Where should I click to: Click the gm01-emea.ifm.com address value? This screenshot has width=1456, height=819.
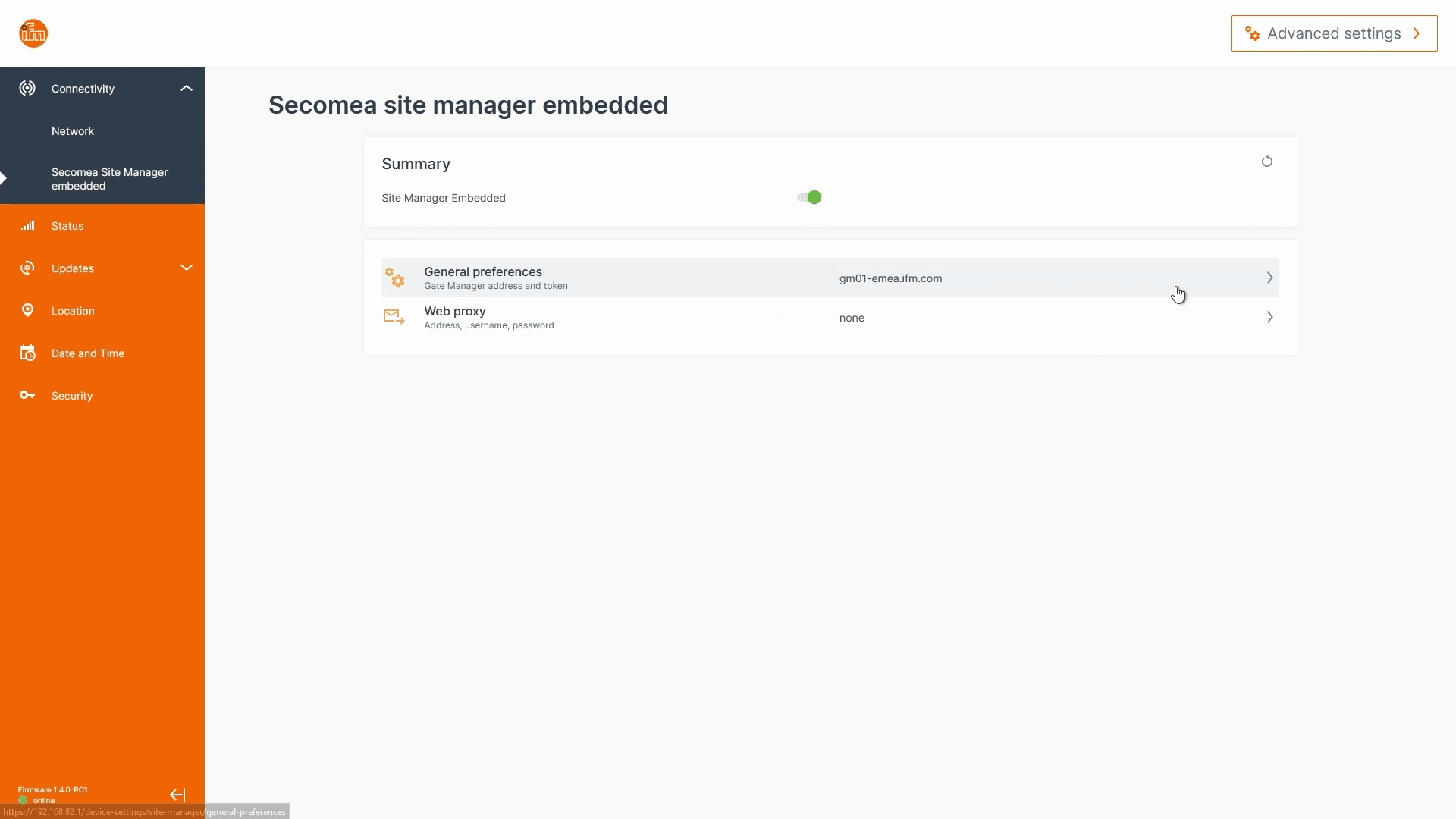click(890, 278)
